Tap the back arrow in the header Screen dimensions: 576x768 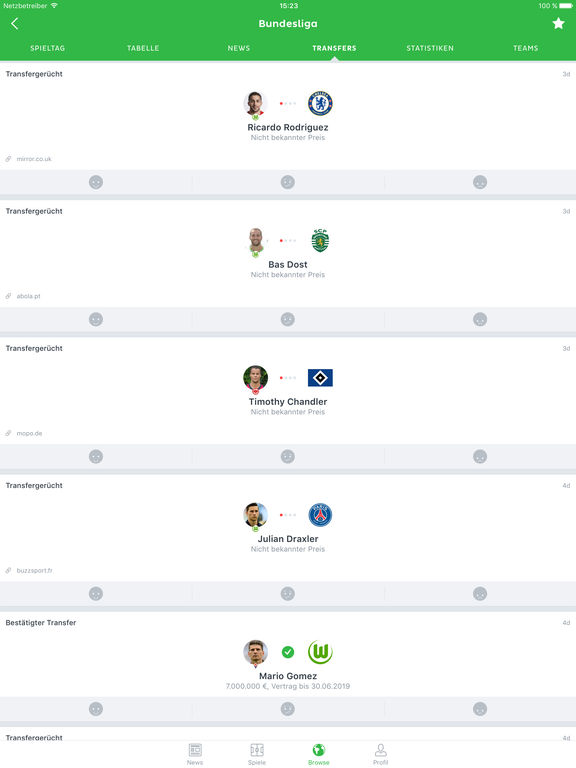tap(15, 24)
